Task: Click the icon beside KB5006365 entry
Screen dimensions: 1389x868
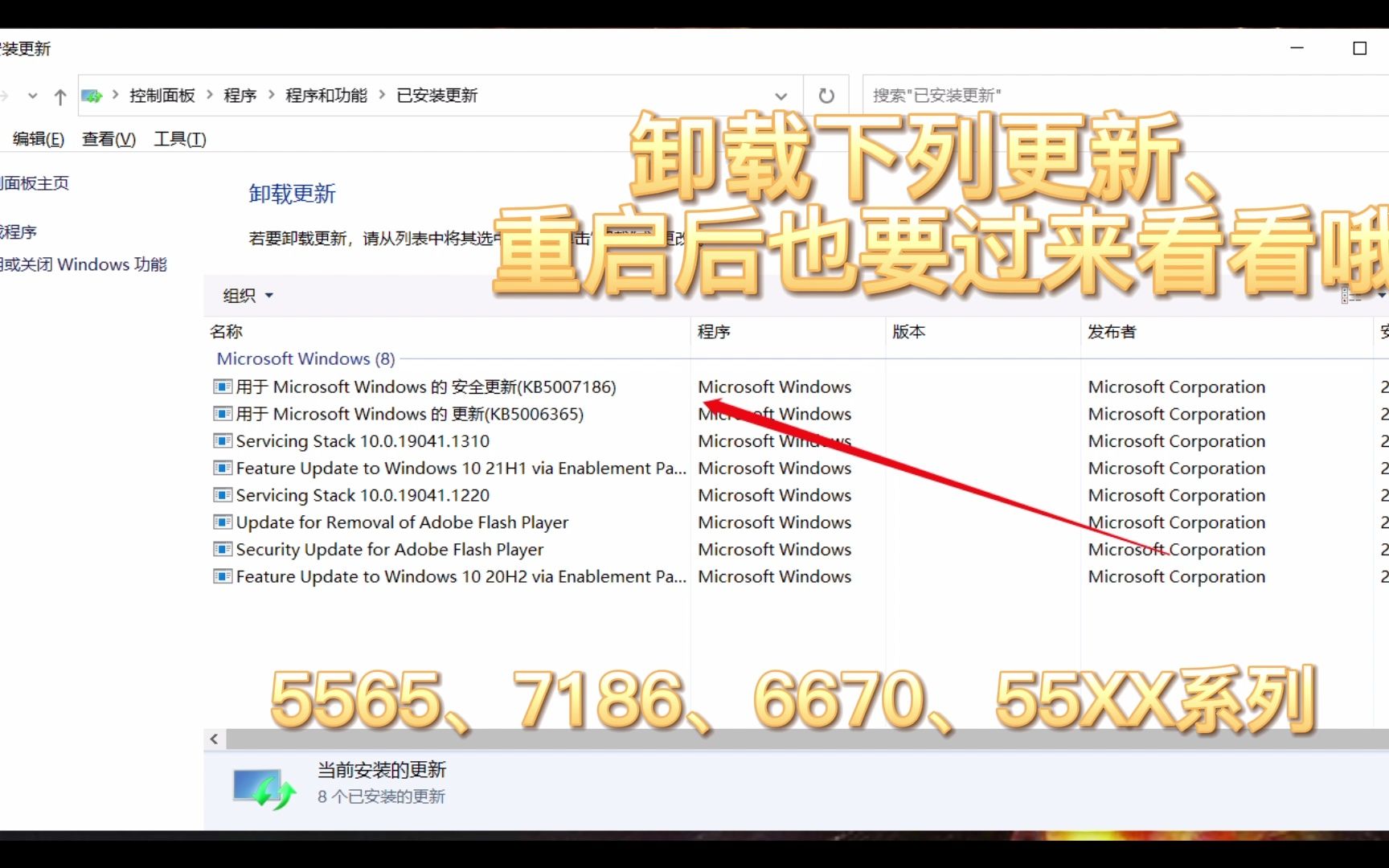Action: (223, 414)
